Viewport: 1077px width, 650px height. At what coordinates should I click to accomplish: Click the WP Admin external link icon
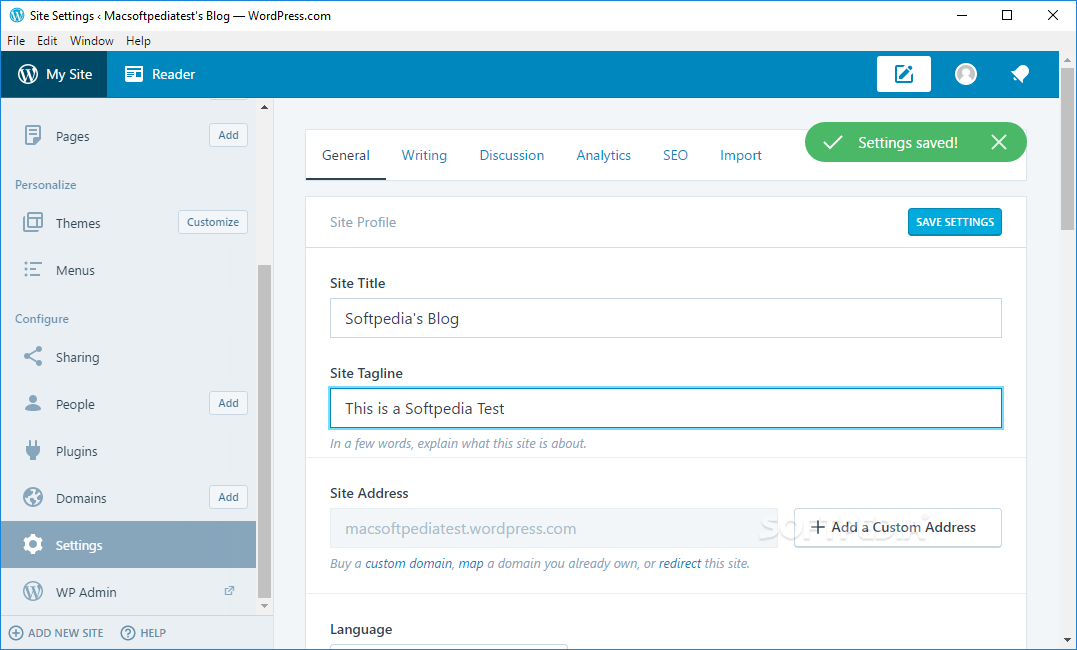[x=229, y=591]
